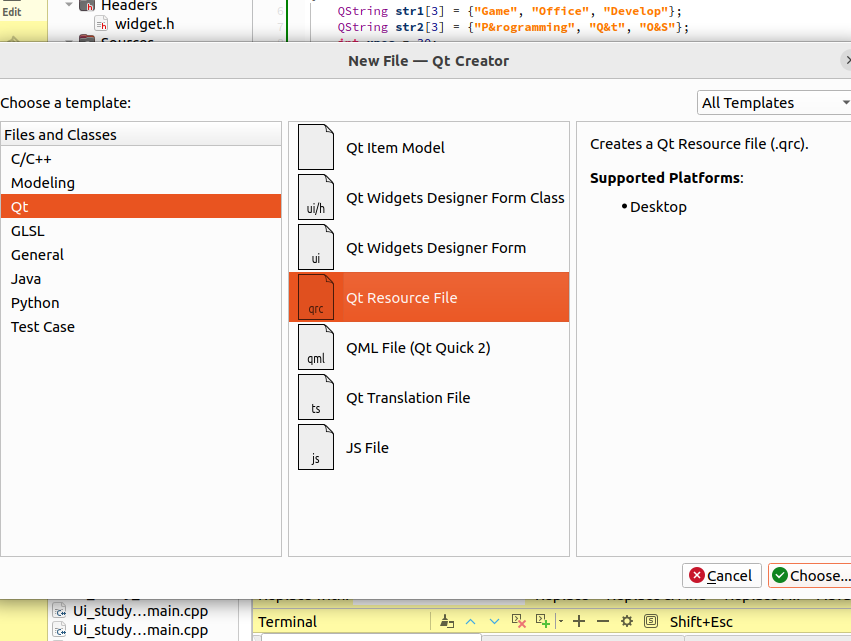Click the str2 code line in editor

pos(513,27)
